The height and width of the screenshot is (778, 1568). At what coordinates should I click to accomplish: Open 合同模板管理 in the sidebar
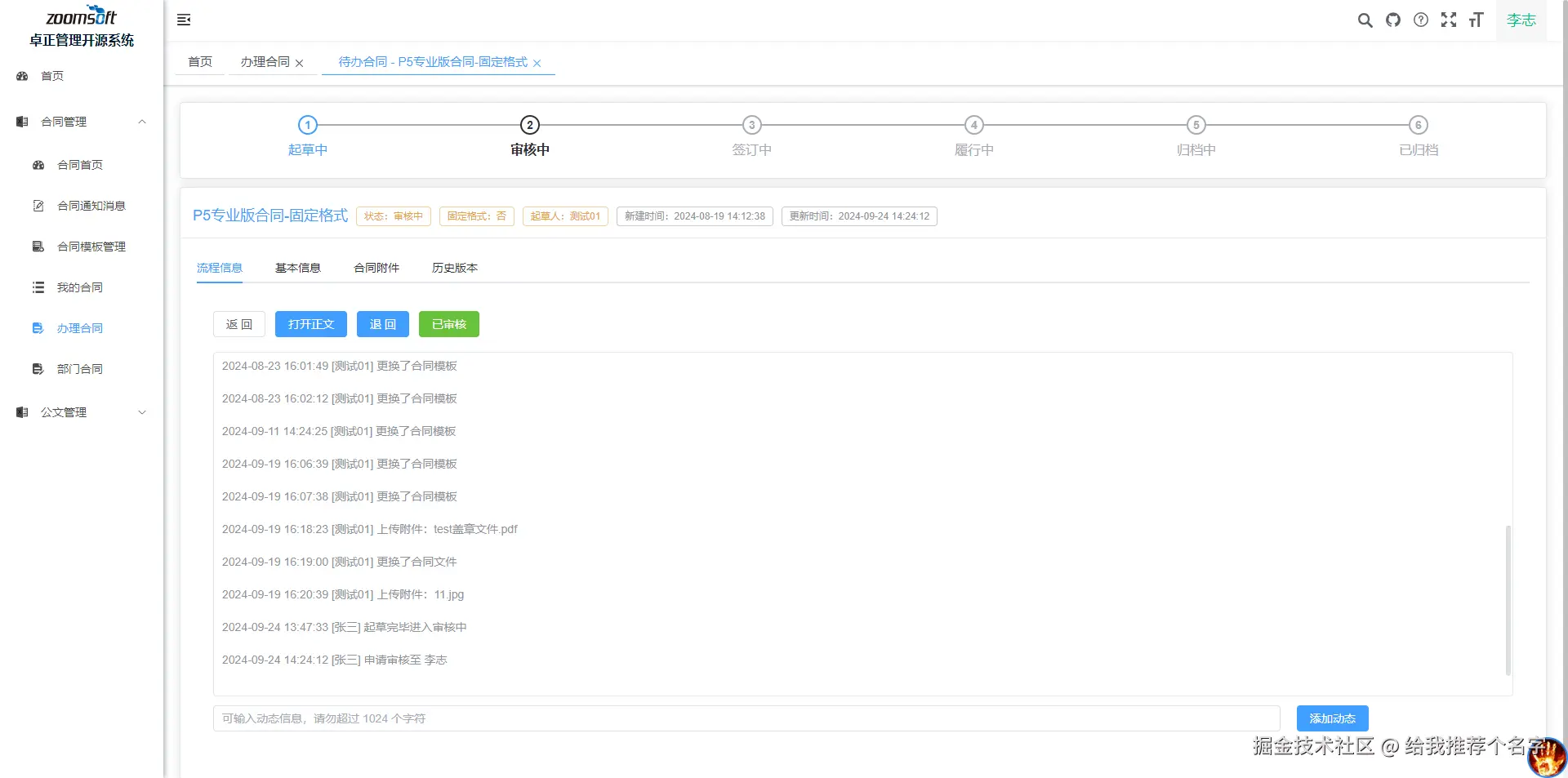tap(91, 247)
